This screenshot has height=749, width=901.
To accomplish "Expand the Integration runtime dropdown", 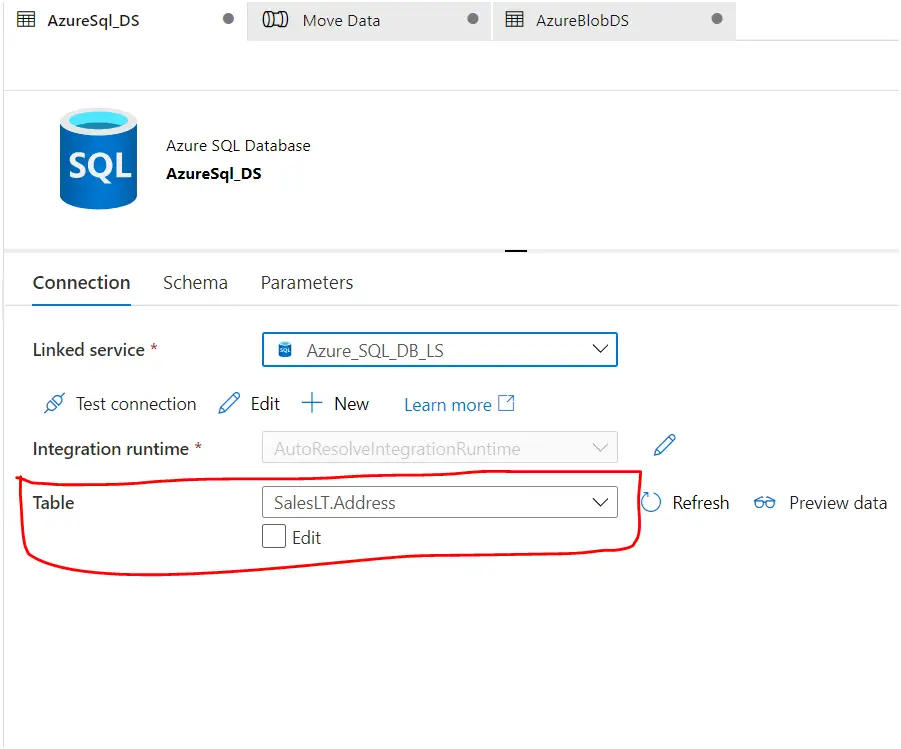I will coord(440,447).
